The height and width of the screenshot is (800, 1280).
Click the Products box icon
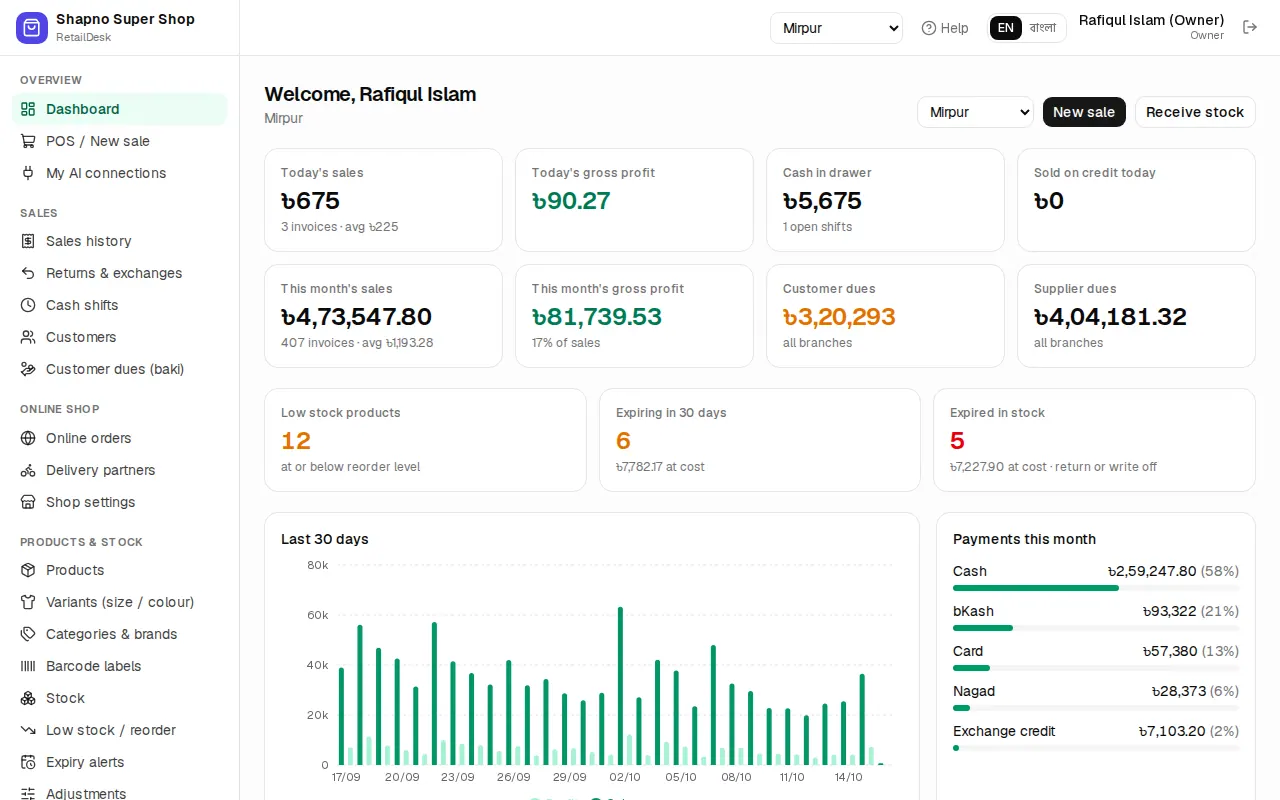28,570
